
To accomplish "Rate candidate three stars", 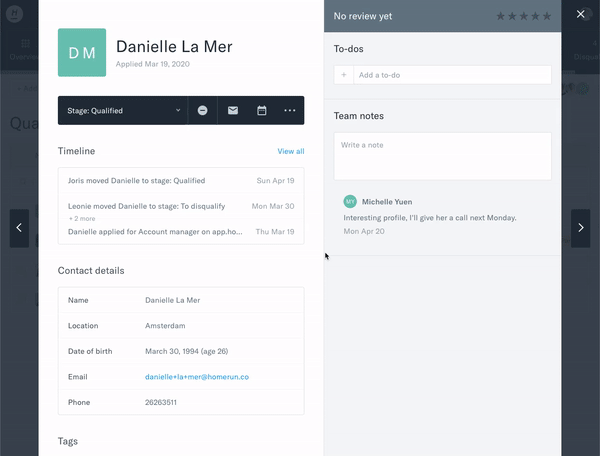I will click(524, 16).
